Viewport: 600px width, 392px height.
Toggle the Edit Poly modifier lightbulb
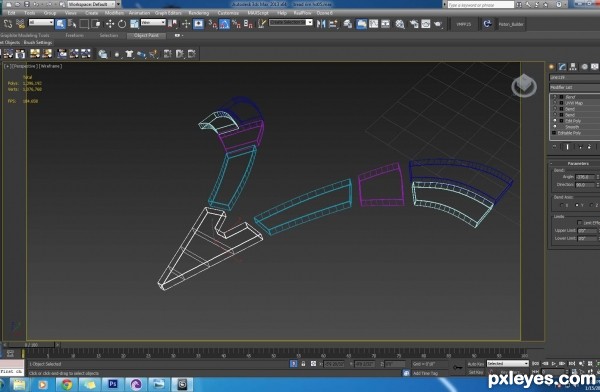point(554,121)
